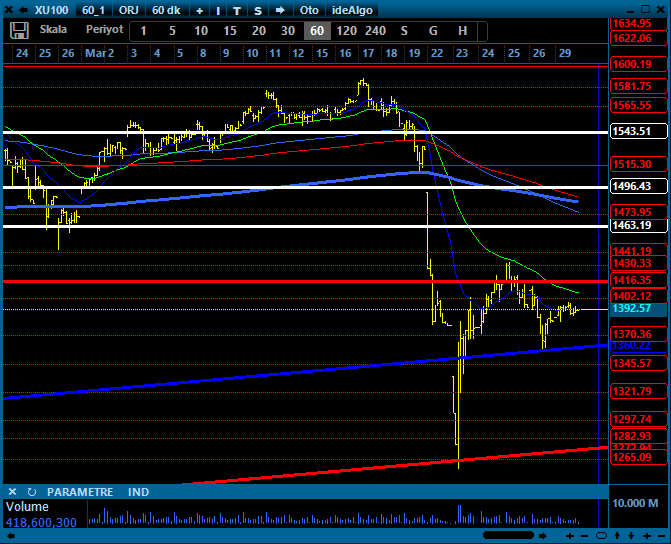Screen dimensions: 671x544
Task: Click the Volume indicator name label
Action: tap(27, 507)
